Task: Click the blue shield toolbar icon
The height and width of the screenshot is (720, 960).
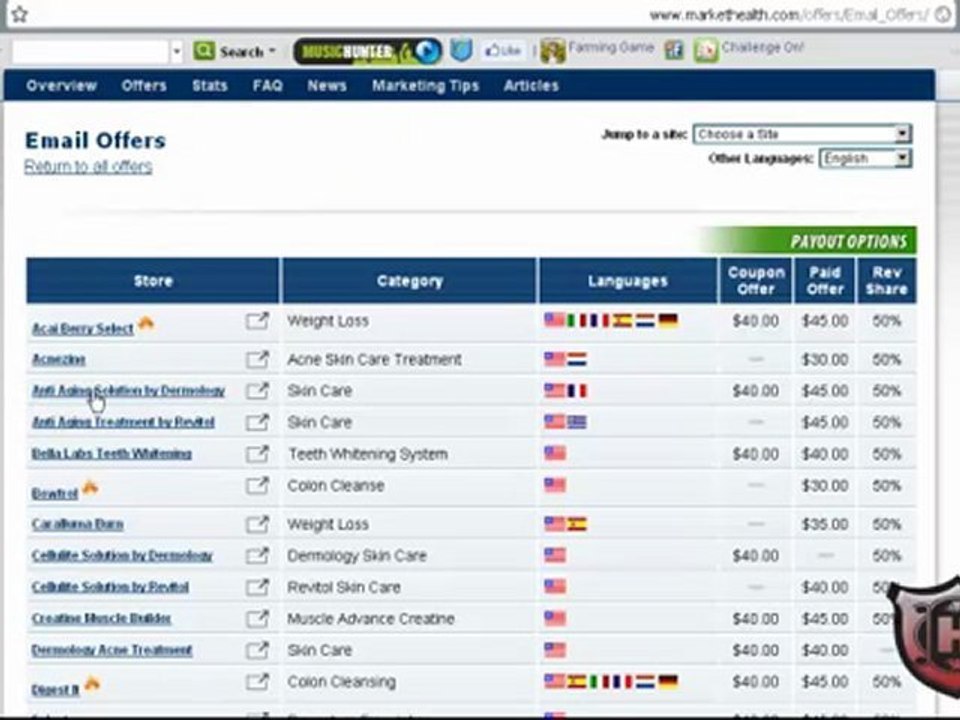Action: [x=460, y=50]
